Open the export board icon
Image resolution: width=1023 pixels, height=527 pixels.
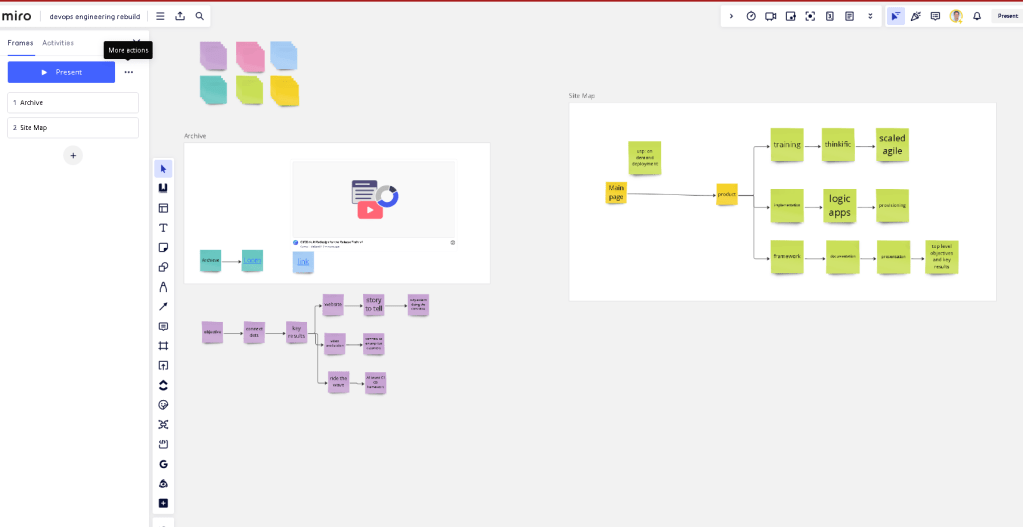180,16
